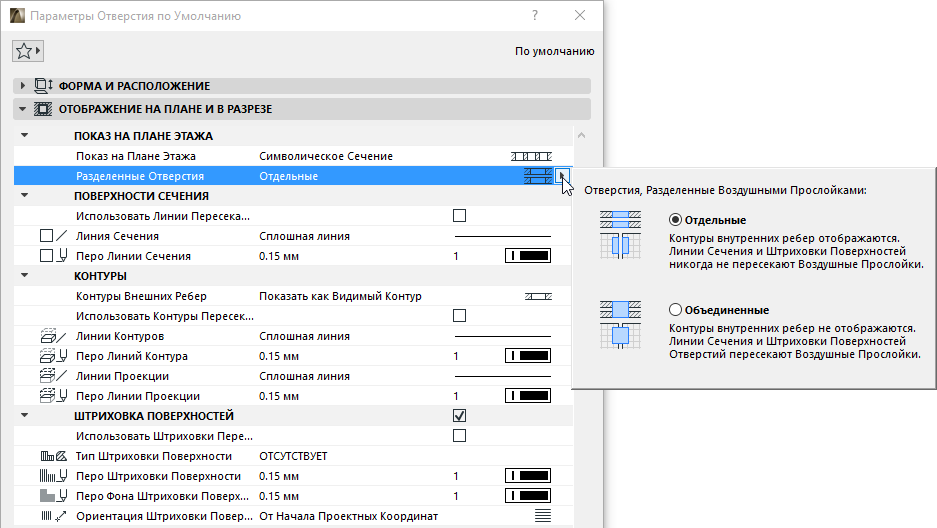Image resolution: width=937 pixels, height=528 pixels.
Task: Click the line type icon beside Линия Сечения
Action: 62,236
